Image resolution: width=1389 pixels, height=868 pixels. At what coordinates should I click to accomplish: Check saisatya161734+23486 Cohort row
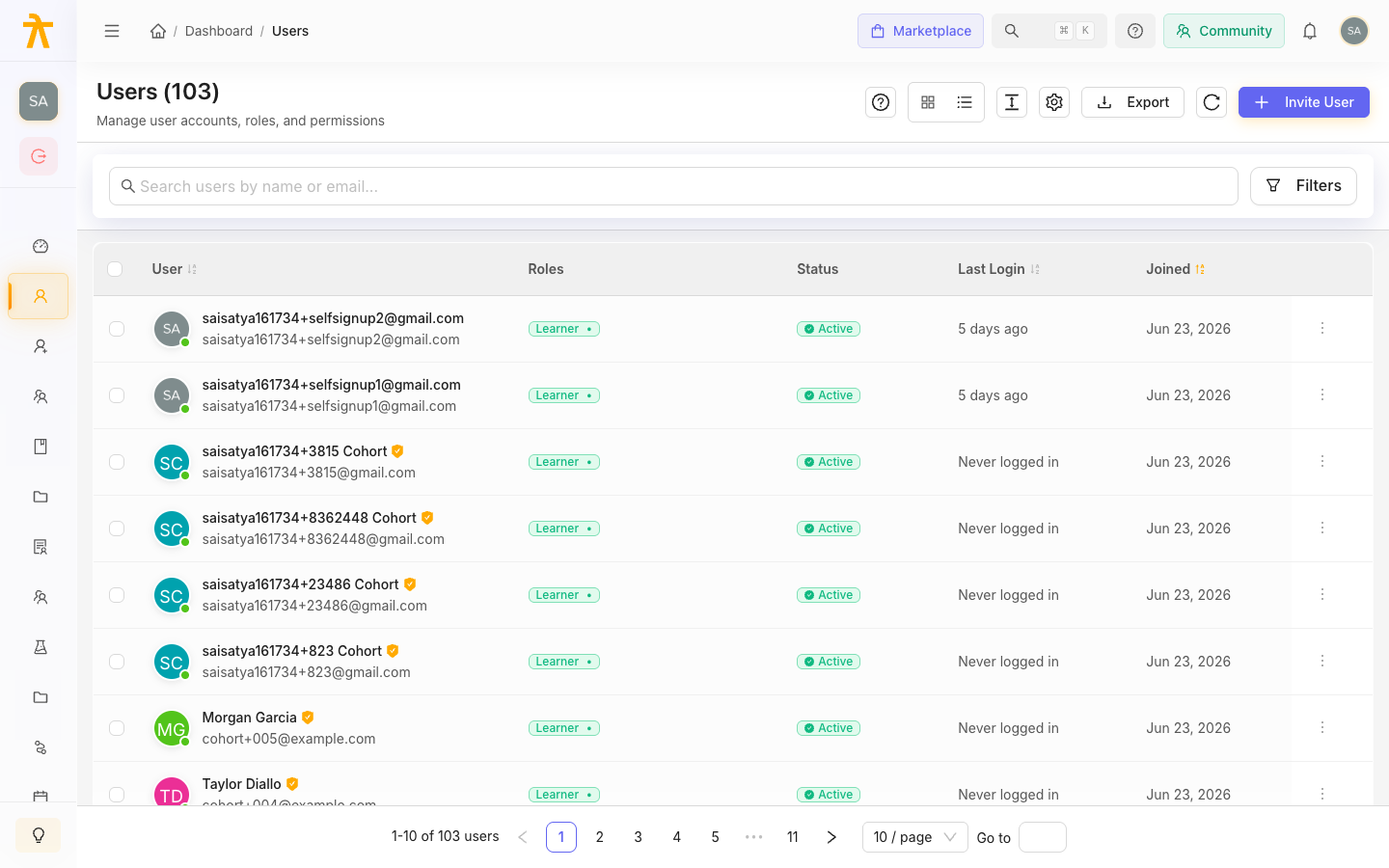pyautogui.click(x=117, y=595)
